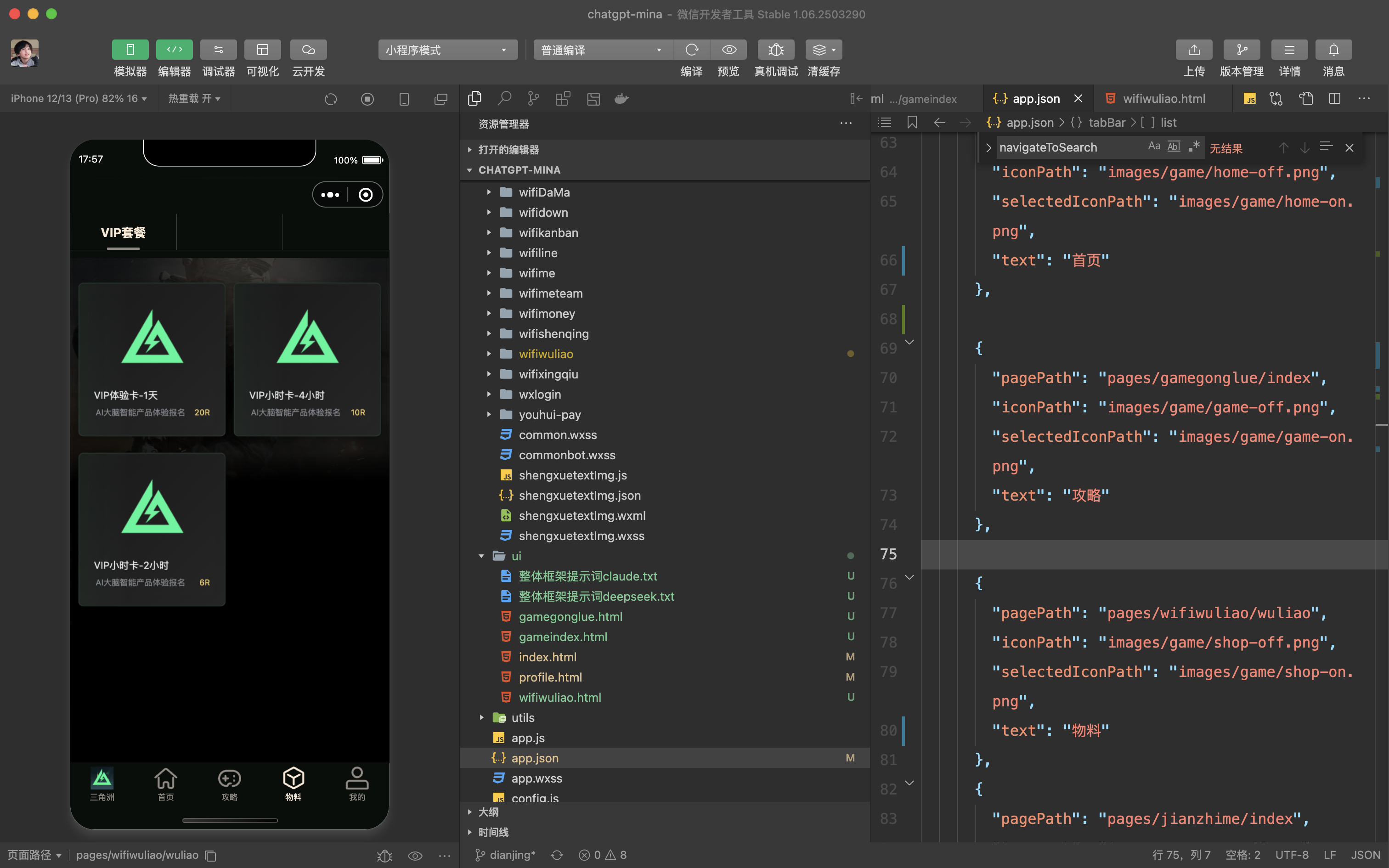1389x868 pixels.
Task: Toggle match case Aa in find
Action: tap(1154, 147)
